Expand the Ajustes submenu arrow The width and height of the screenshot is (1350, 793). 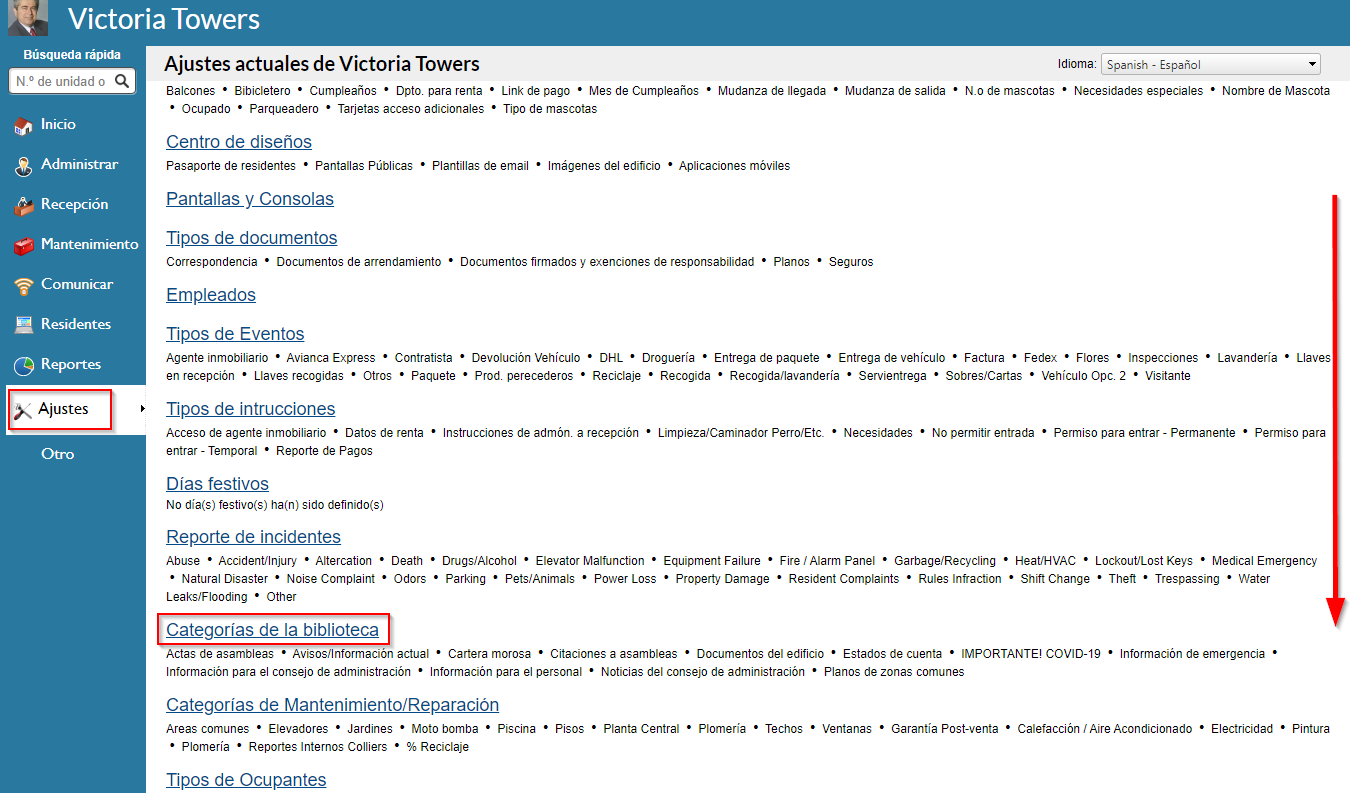[x=142, y=409]
